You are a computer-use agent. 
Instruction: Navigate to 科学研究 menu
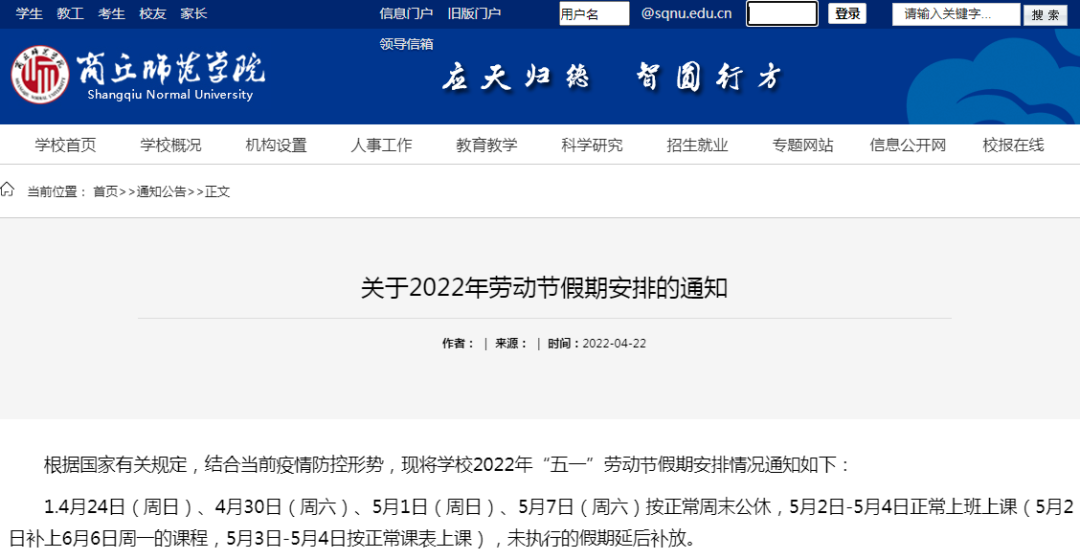click(x=592, y=145)
